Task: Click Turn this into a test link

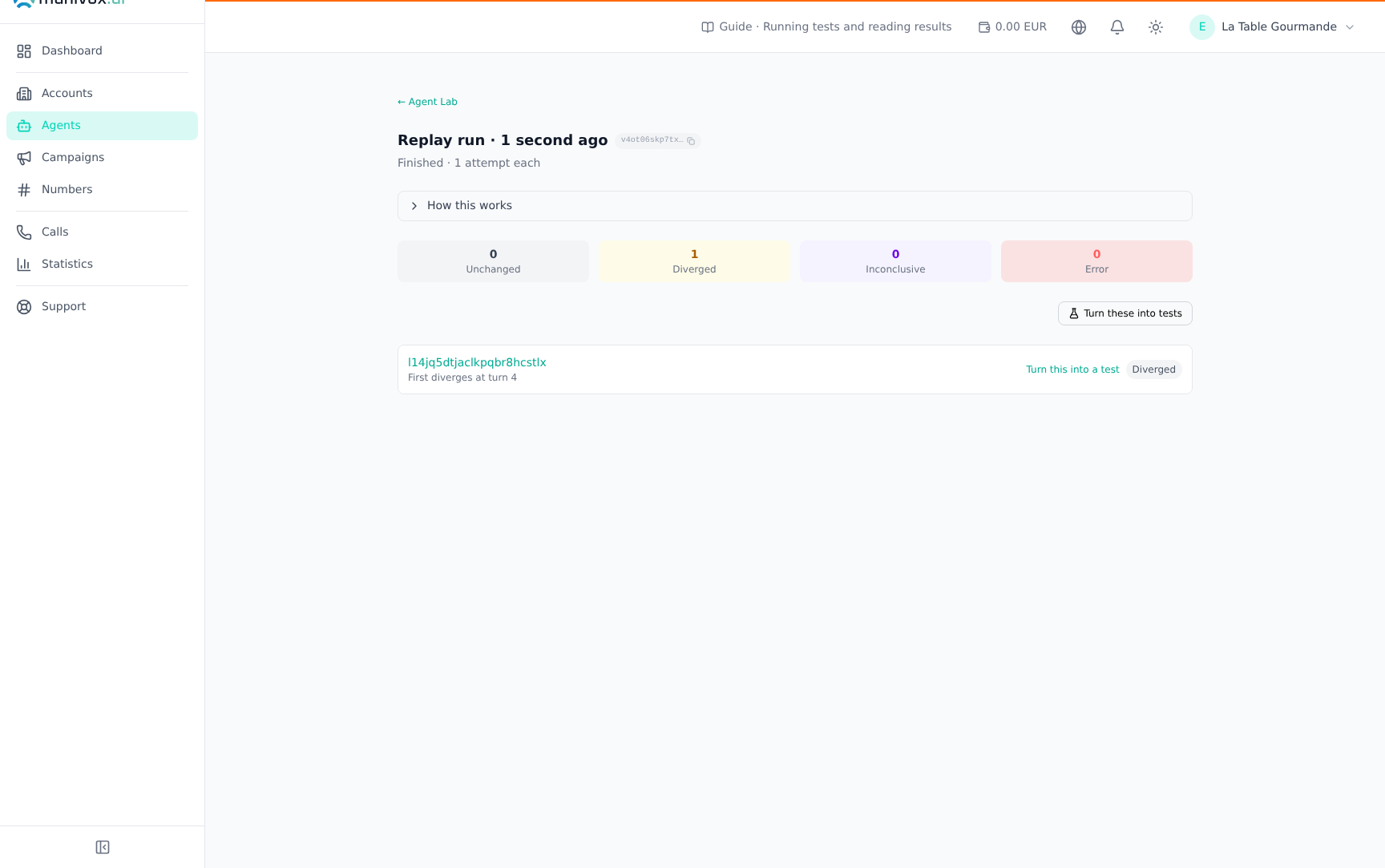Action: click(x=1072, y=369)
